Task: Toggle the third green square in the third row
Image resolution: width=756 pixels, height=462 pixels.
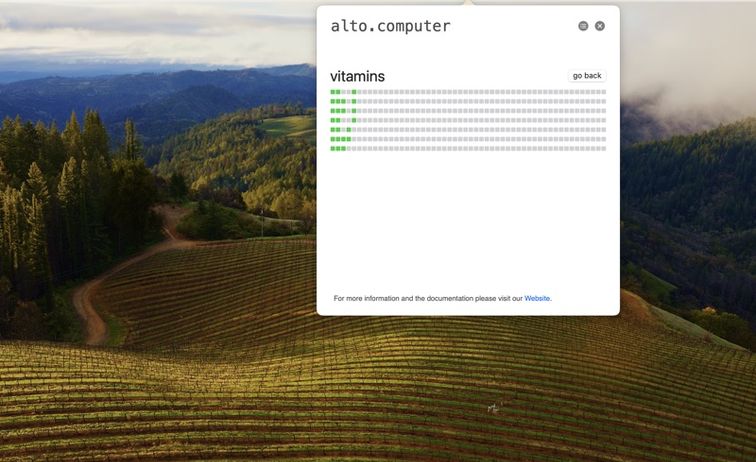Action: (343, 111)
